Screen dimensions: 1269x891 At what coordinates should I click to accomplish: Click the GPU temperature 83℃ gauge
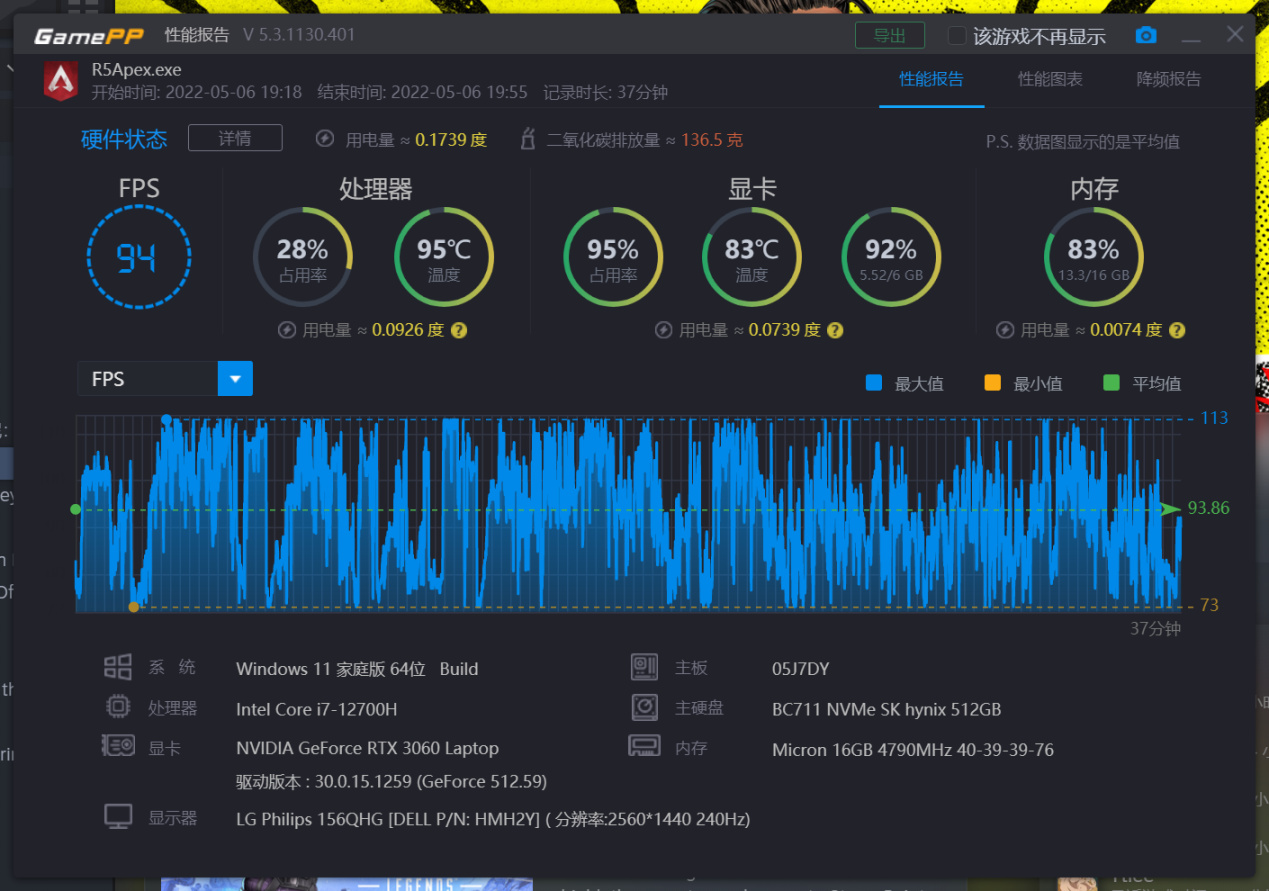click(752, 257)
